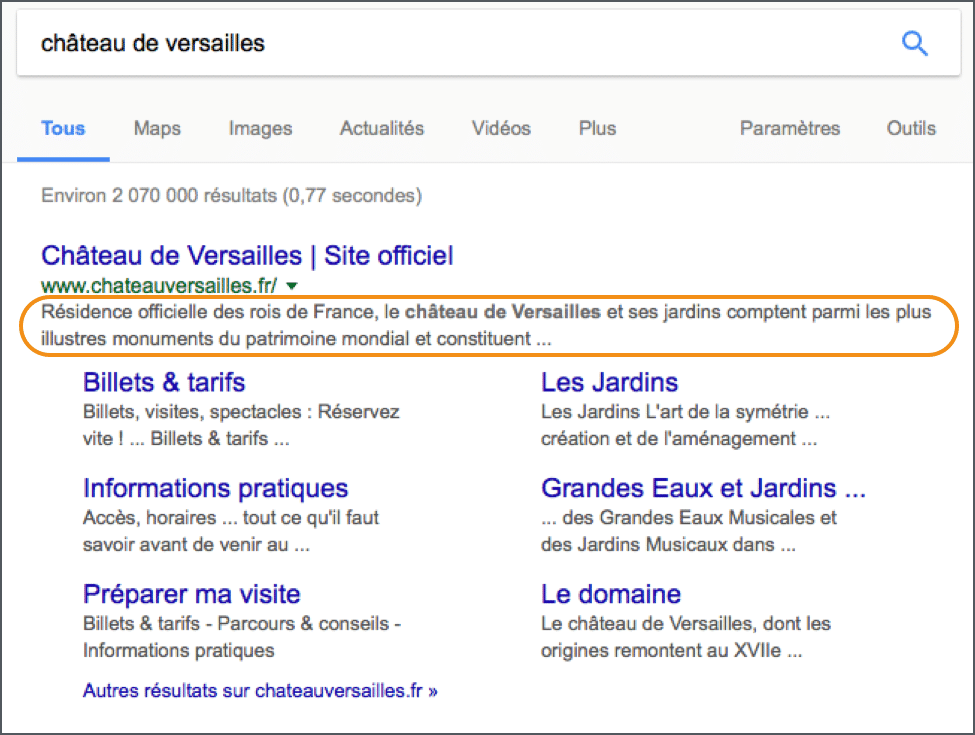Open the Vidéos tab

pyautogui.click(x=501, y=128)
